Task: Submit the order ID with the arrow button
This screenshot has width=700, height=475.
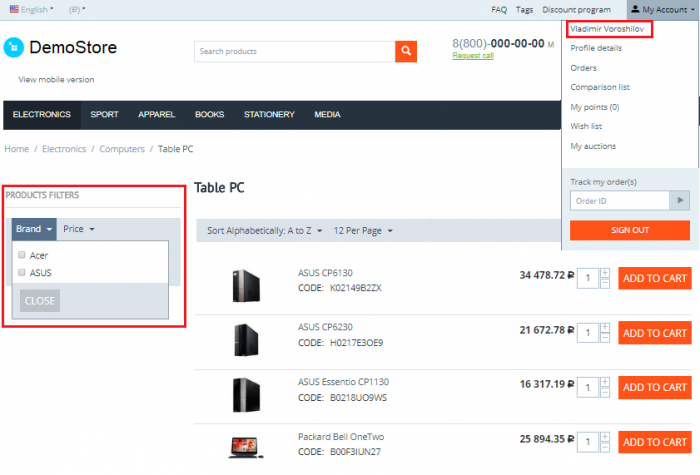Action: pos(679,200)
